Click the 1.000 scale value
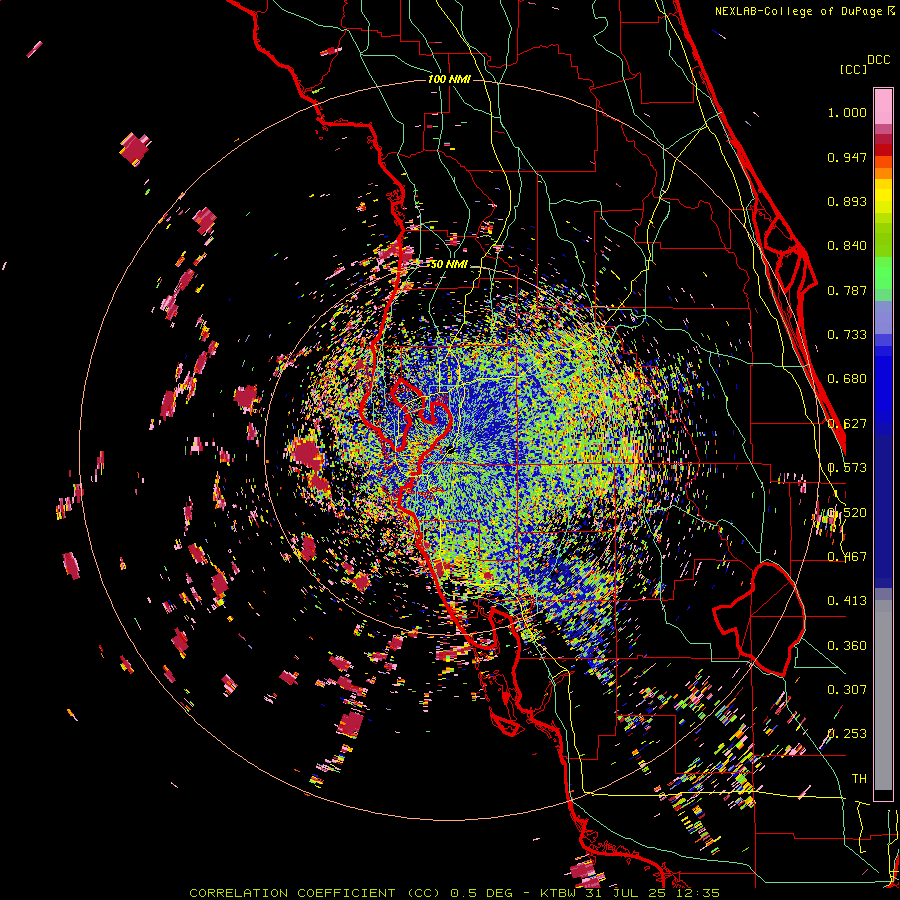The height and width of the screenshot is (900, 900). tap(847, 112)
